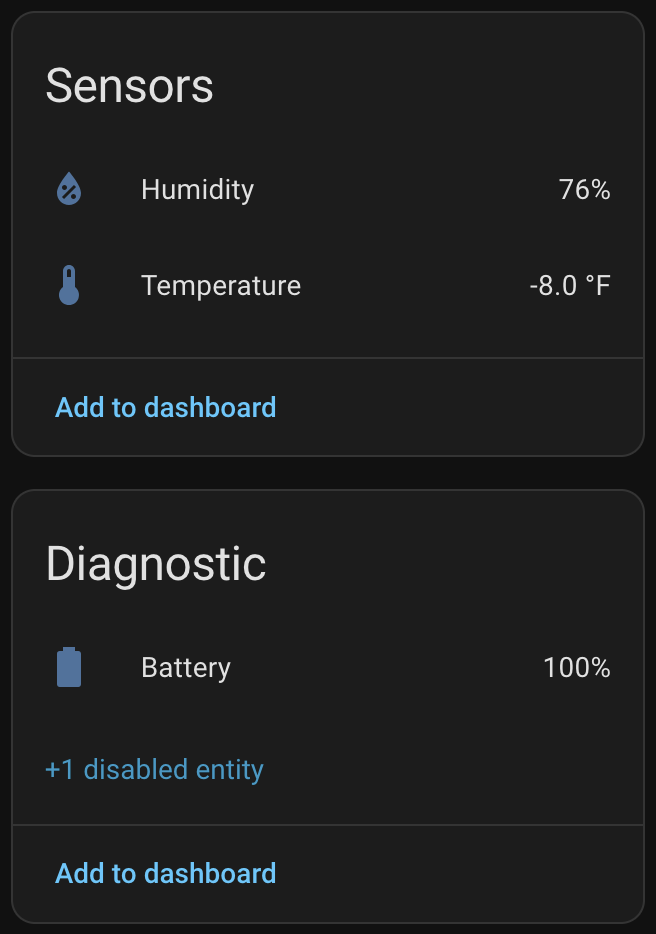Click the Temperature thermometer icon
The height and width of the screenshot is (934, 656).
point(69,285)
